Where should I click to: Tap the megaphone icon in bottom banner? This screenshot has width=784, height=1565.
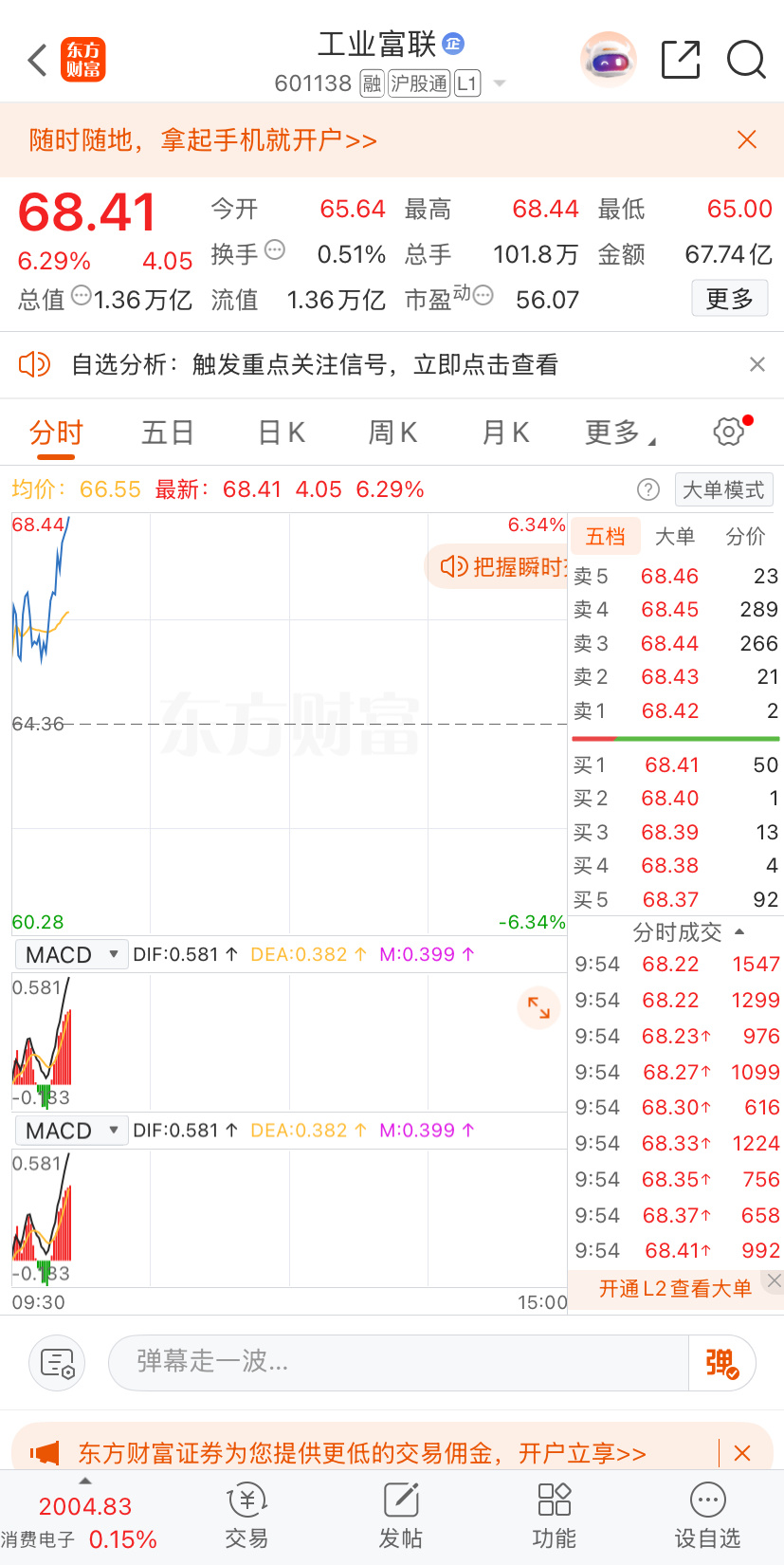[45, 1452]
